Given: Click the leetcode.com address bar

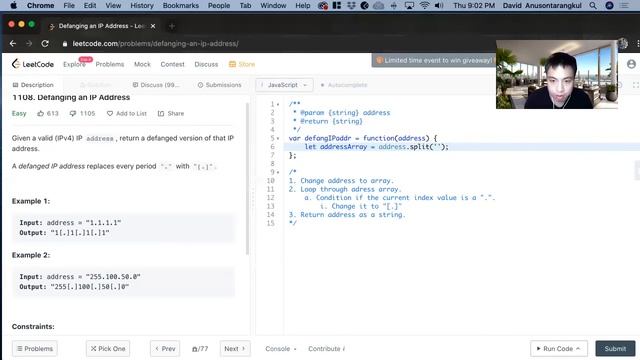Looking at the screenshot, I should 155,44.
